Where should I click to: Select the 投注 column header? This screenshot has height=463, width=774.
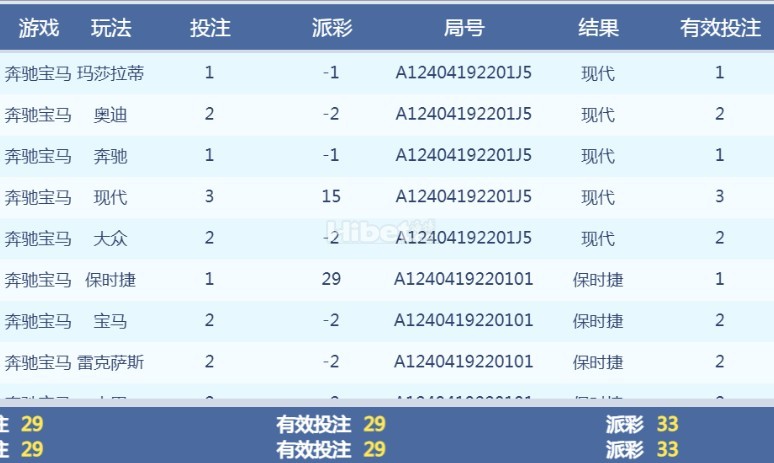pyautogui.click(x=210, y=28)
